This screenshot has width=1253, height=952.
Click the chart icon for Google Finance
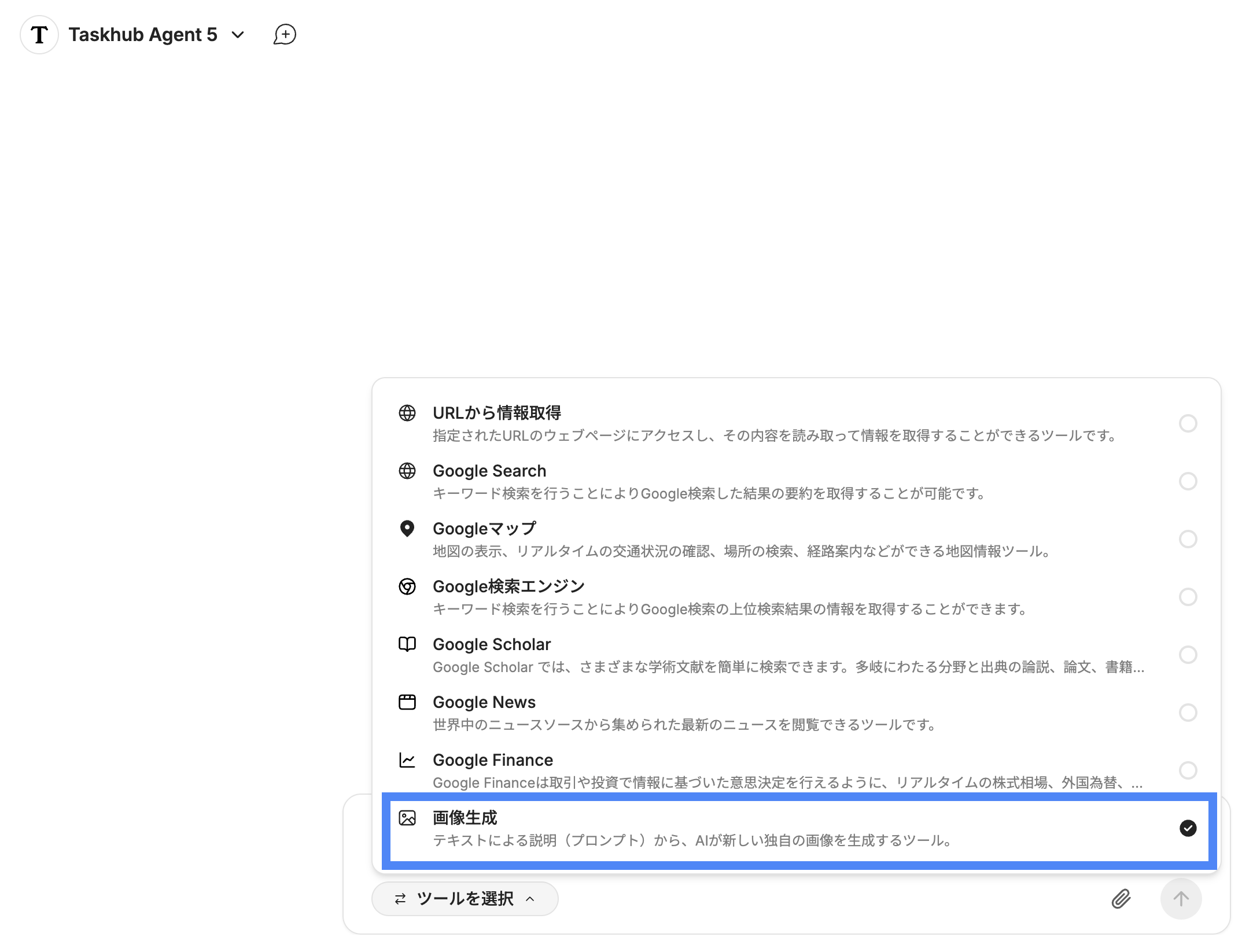(x=407, y=760)
